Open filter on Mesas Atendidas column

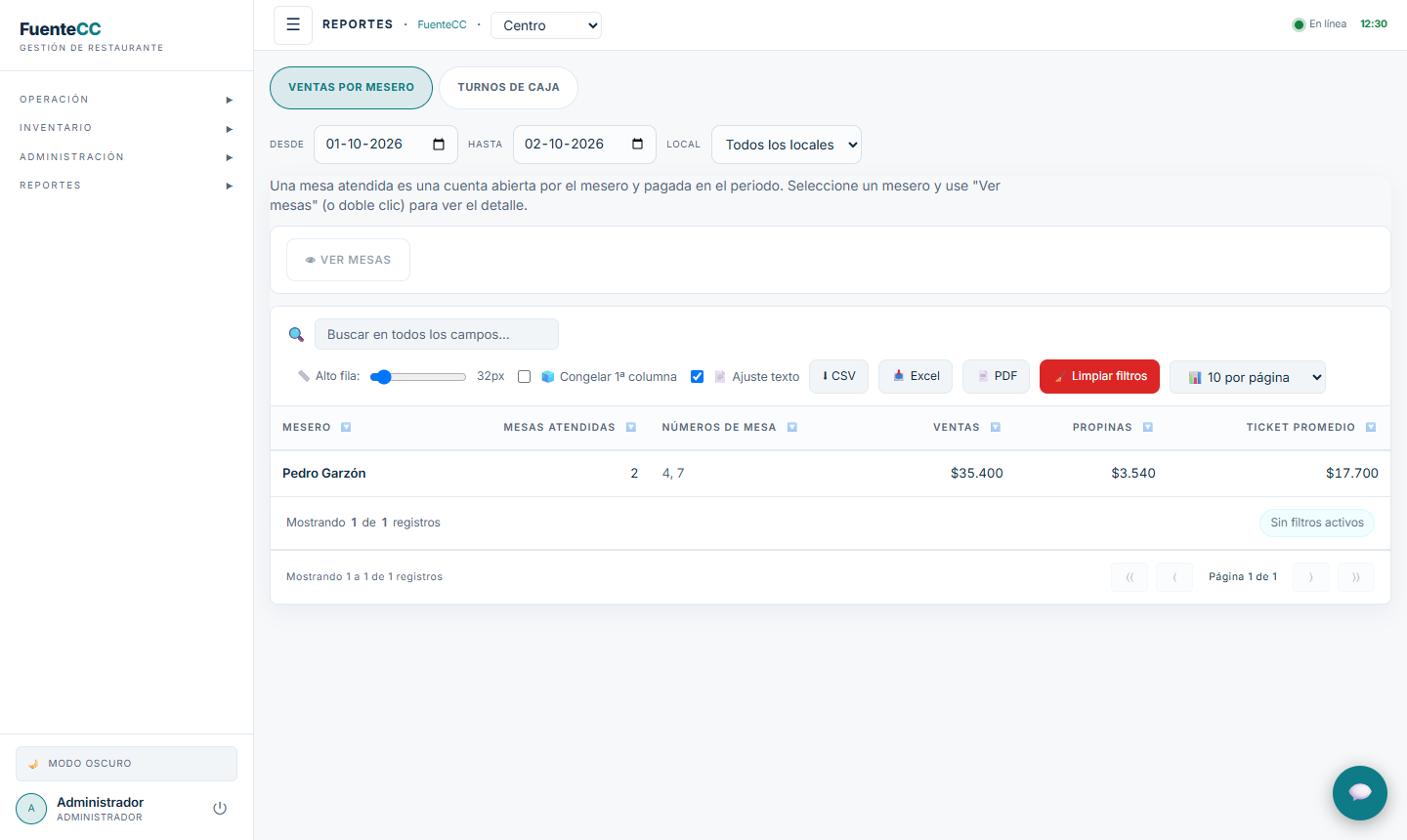(x=631, y=428)
